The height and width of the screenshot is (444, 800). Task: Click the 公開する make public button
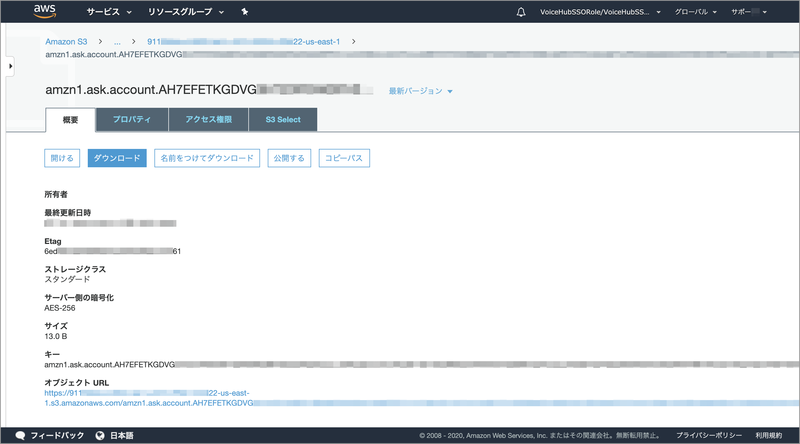pyautogui.click(x=289, y=158)
